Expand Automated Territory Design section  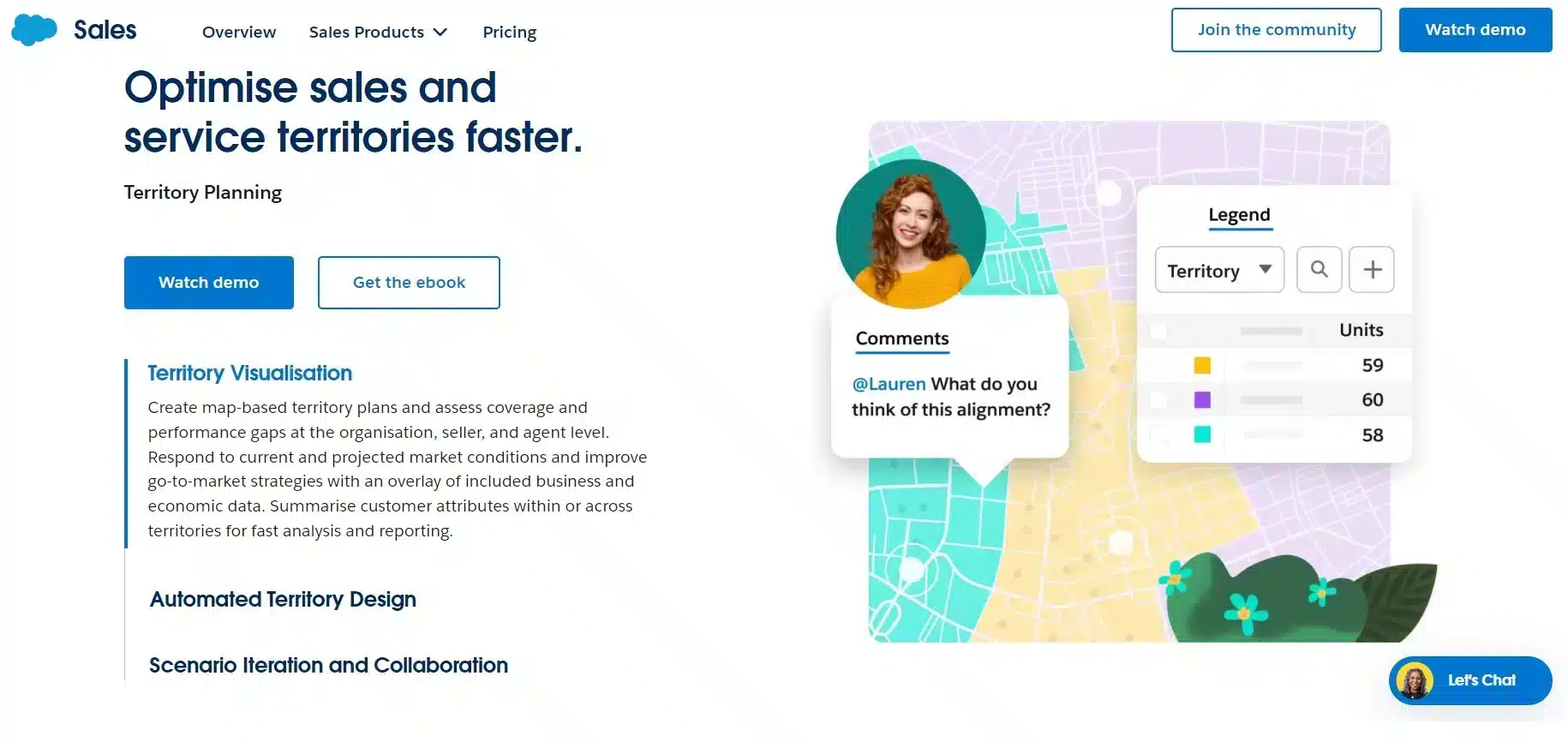point(283,599)
